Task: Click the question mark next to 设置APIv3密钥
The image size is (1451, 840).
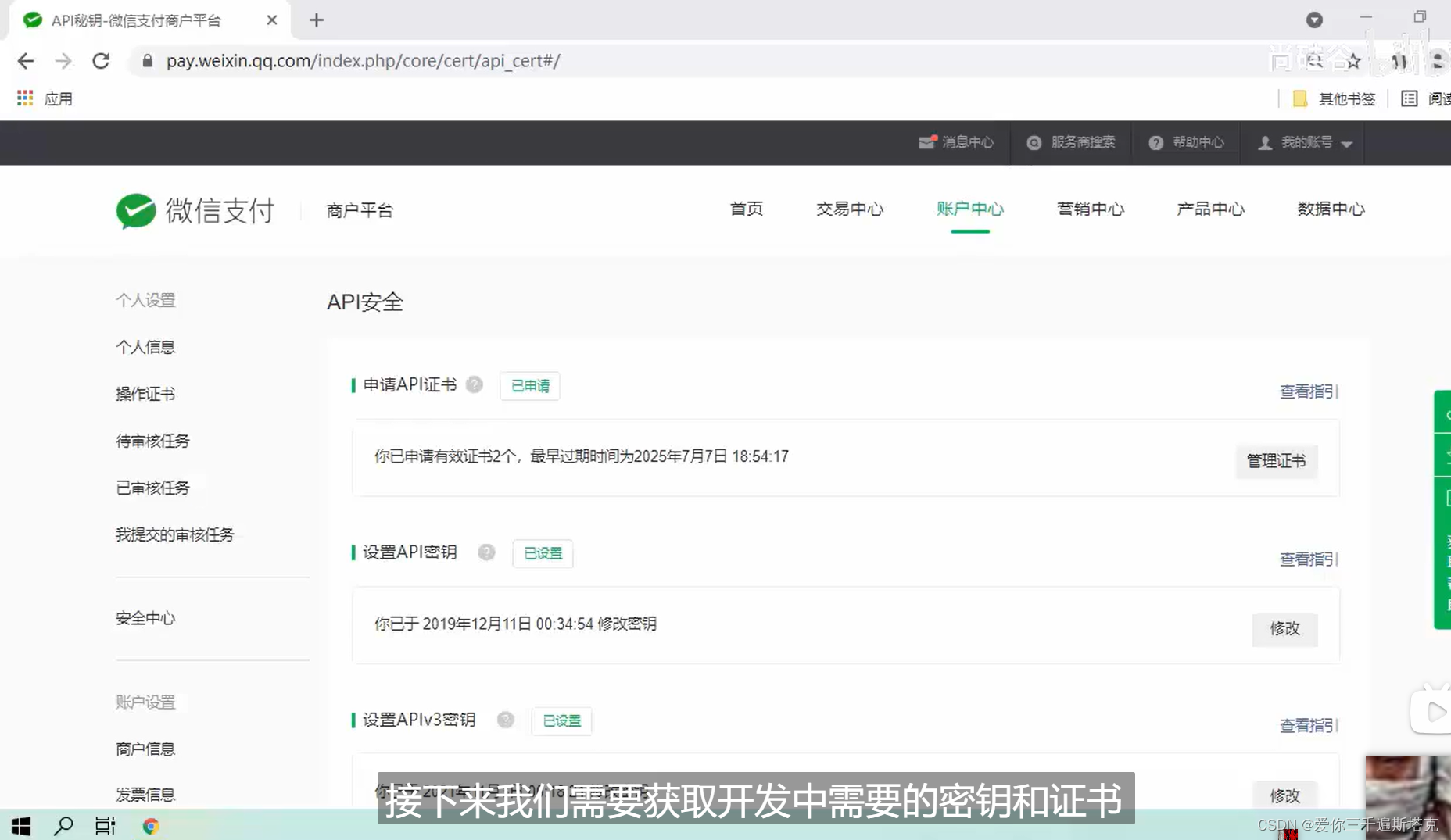Action: (x=506, y=720)
